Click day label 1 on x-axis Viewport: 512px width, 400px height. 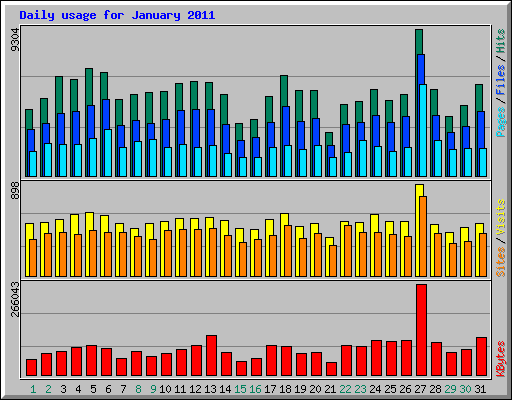33,389
